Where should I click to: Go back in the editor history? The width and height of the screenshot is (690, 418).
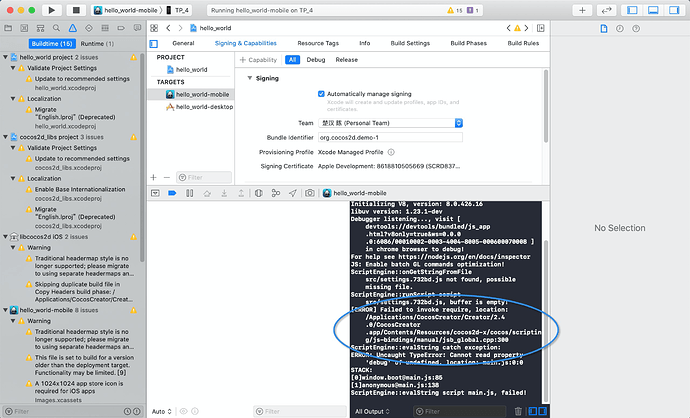pyautogui.click(x=168, y=28)
